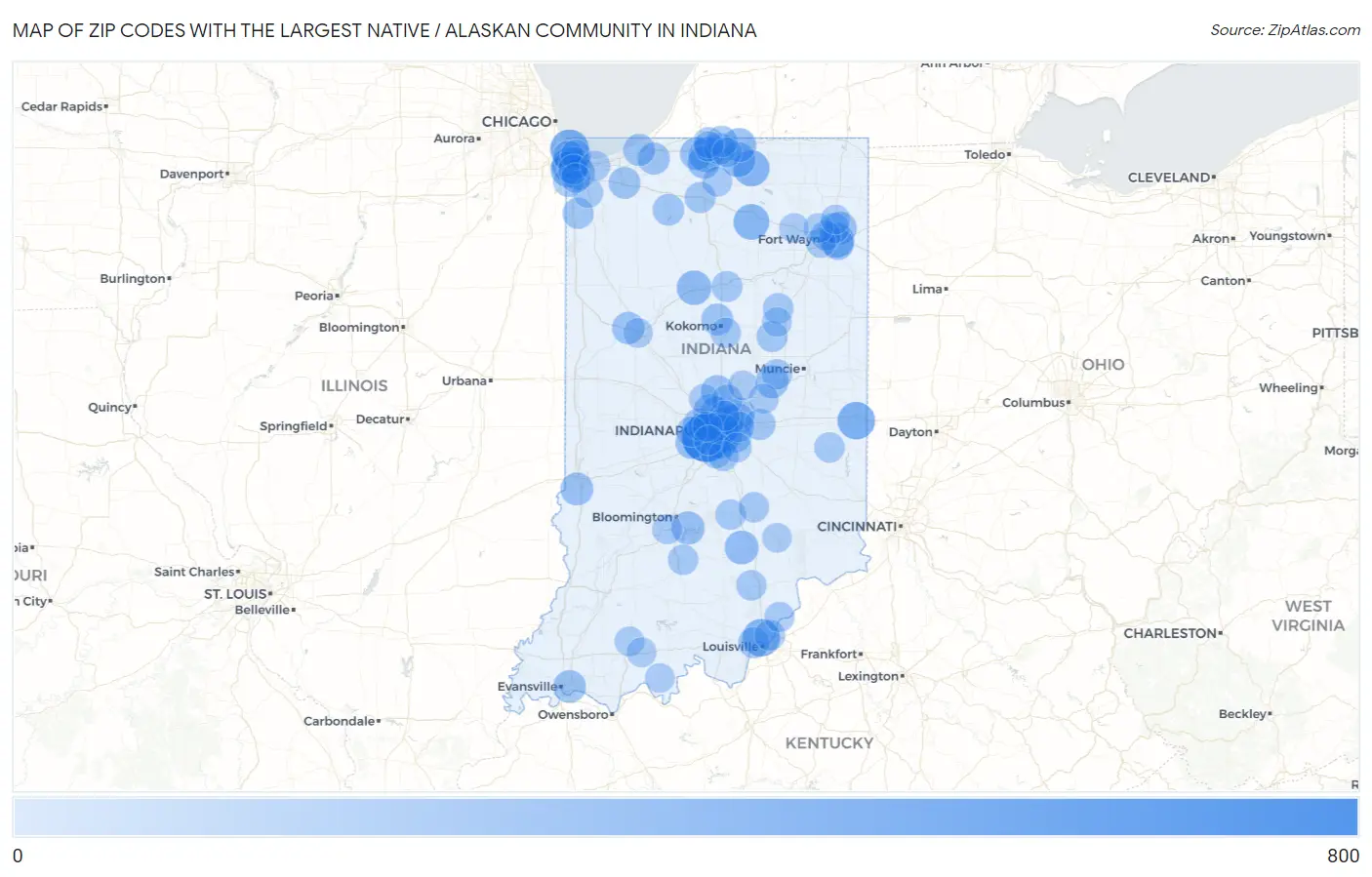
Task: Select the Fort Wayne label on map
Action: pos(789,239)
